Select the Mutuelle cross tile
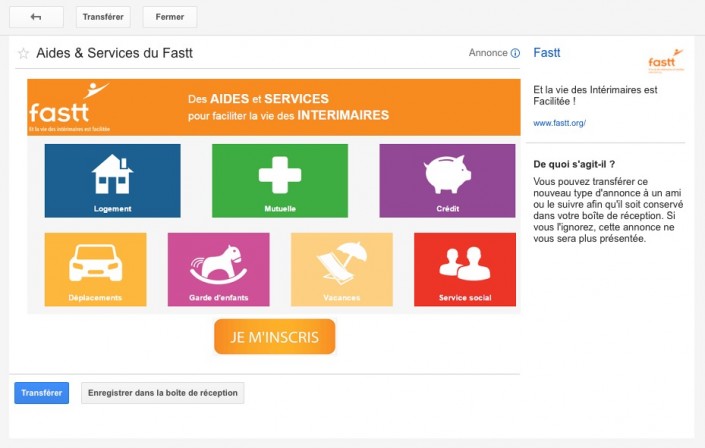 point(280,181)
